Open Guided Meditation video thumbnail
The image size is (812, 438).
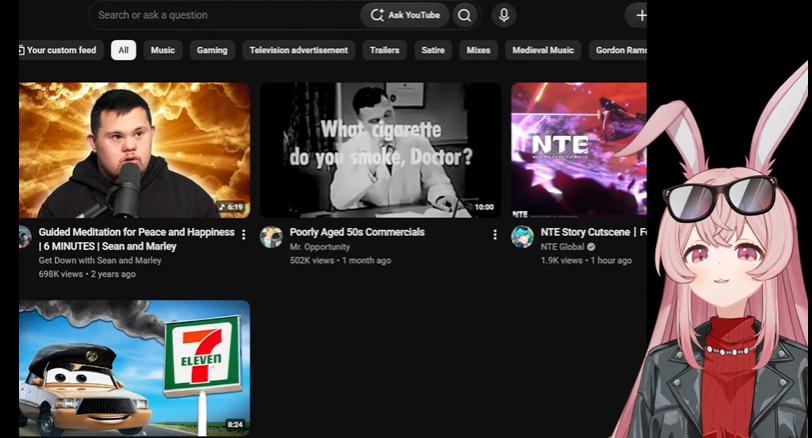(x=135, y=150)
